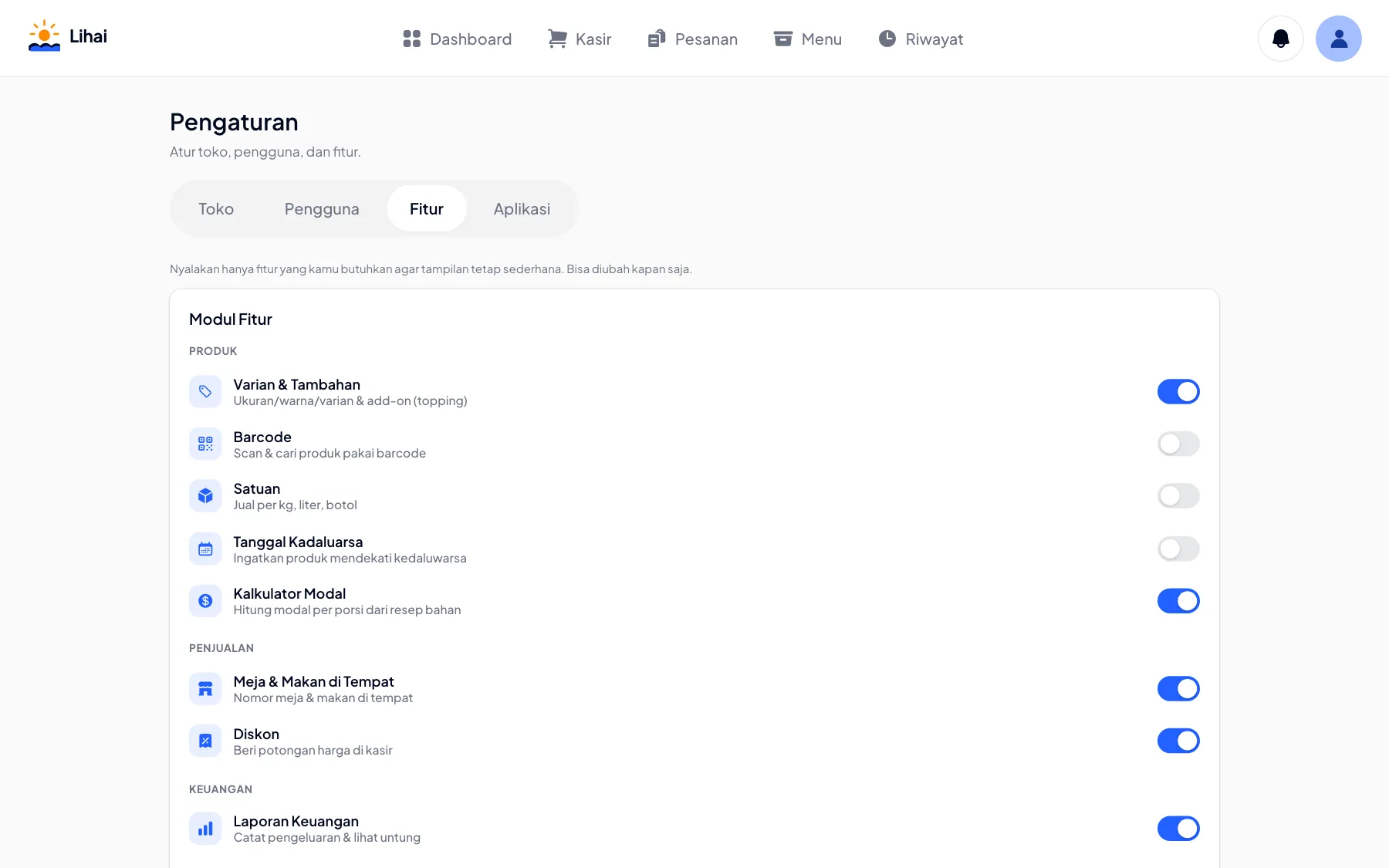Enable Tanggal Kadaluarsa switch
Screen dimensions: 1389x868
point(1178,549)
